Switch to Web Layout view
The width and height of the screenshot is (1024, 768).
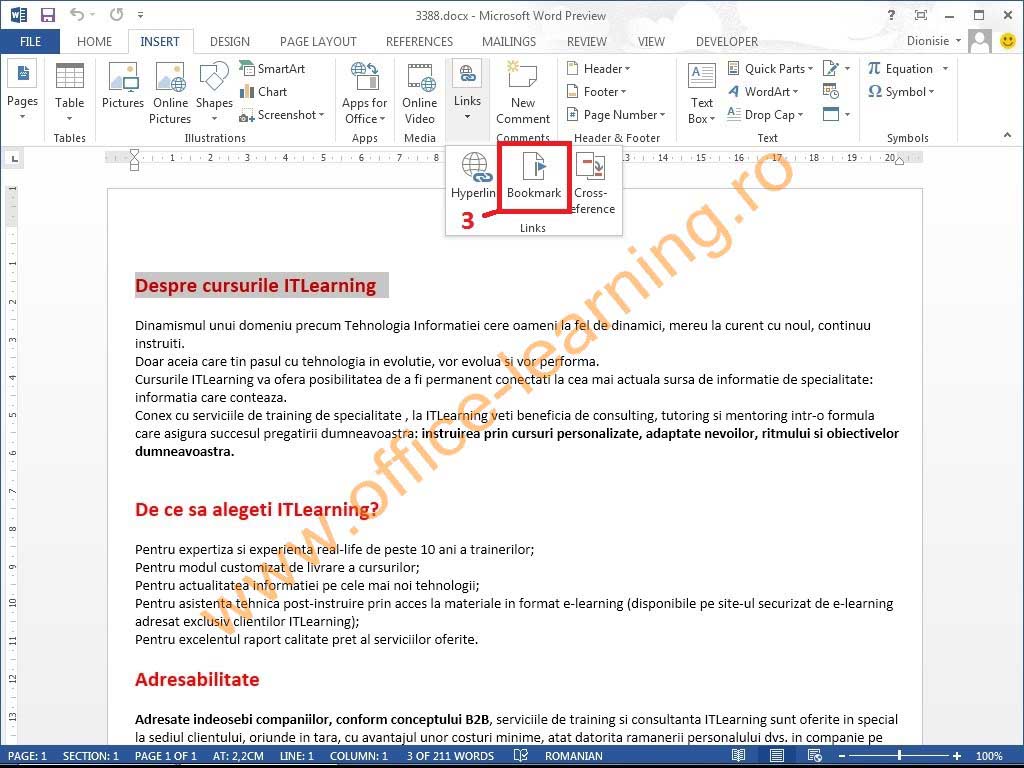(x=815, y=756)
